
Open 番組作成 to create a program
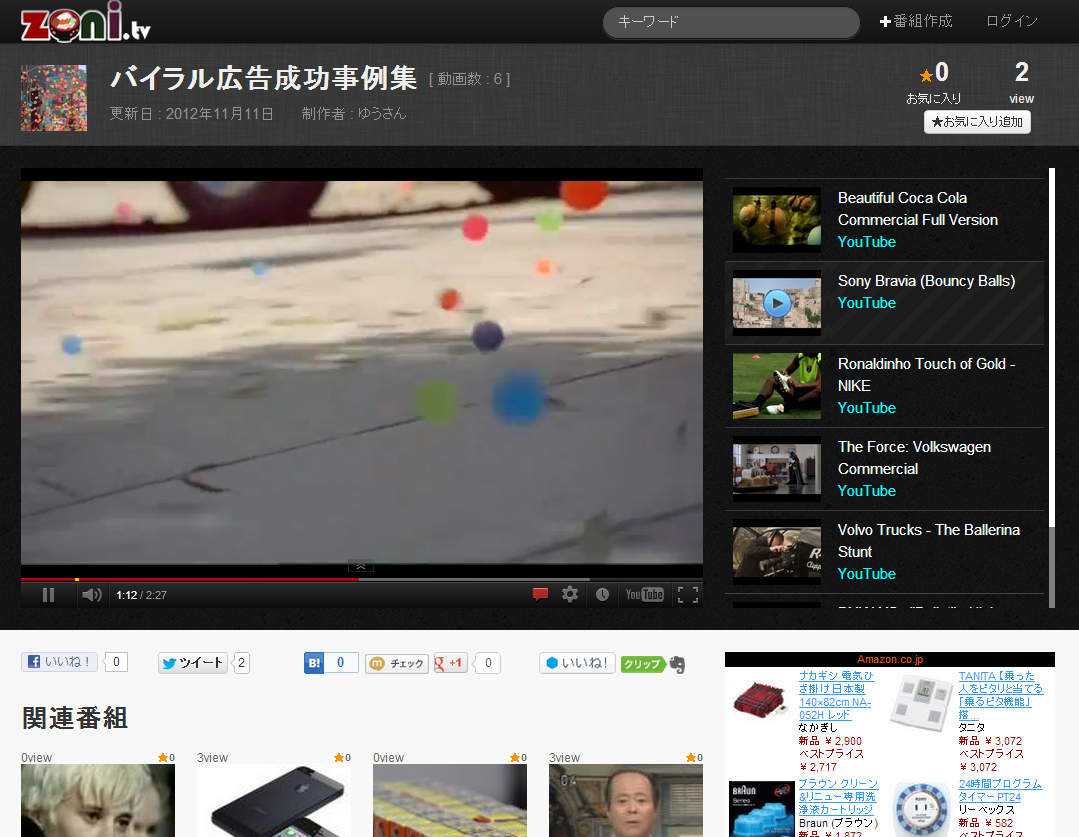[916, 21]
